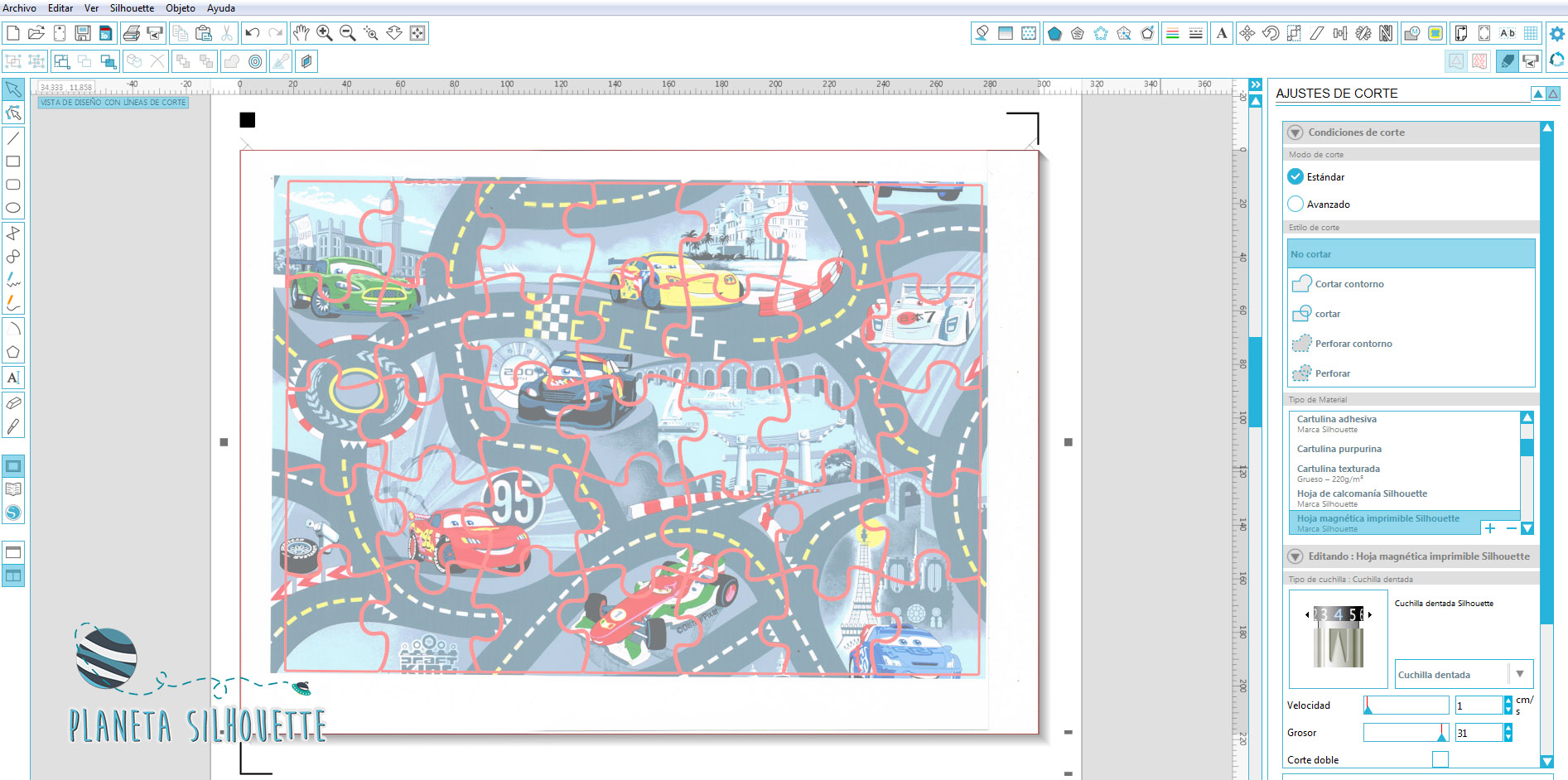Select Cartulina texturada material
Screen dimensions: 1568x780
click(x=1404, y=473)
